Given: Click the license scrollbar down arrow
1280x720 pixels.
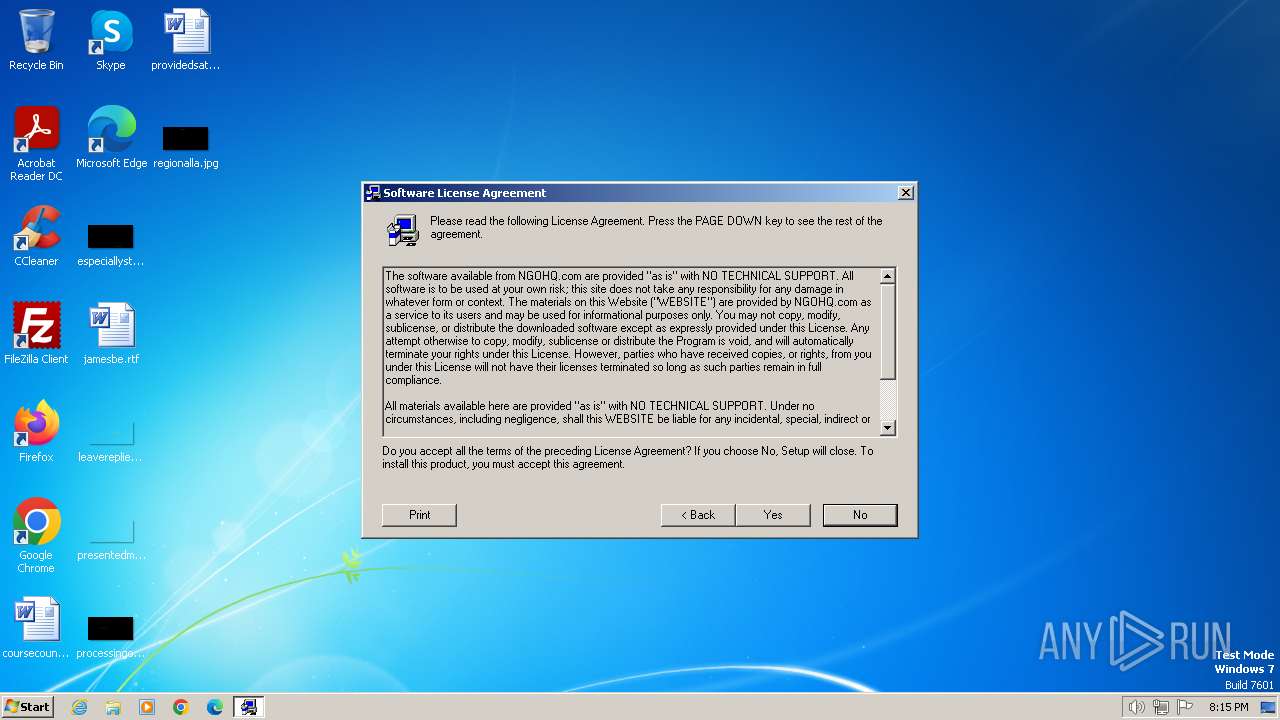Looking at the screenshot, I should 887,428.
